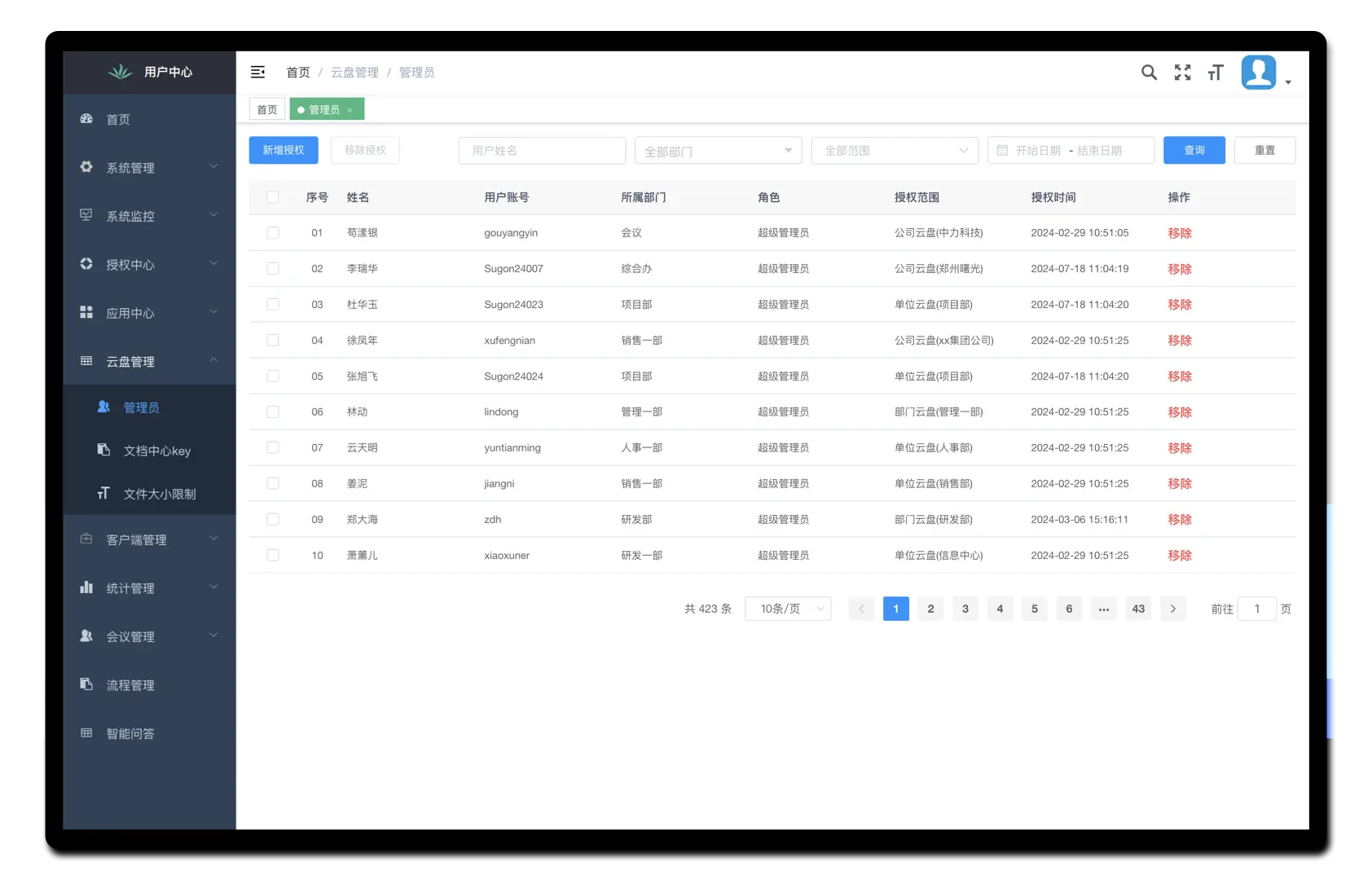
Task: Switch to the 首页 tab
Action: coord(267,109)
